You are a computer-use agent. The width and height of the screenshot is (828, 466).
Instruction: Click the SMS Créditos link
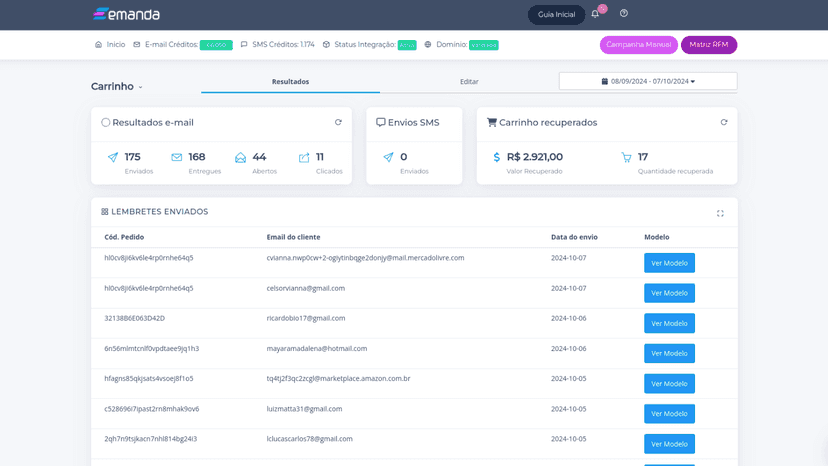277,44
